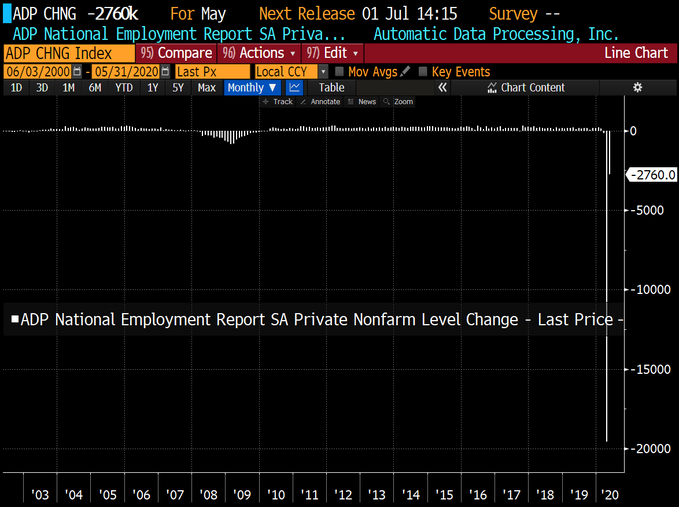Activate the Track crosshair tool
This screenshot has height=507, width=679.
click(x=278, y=102)
